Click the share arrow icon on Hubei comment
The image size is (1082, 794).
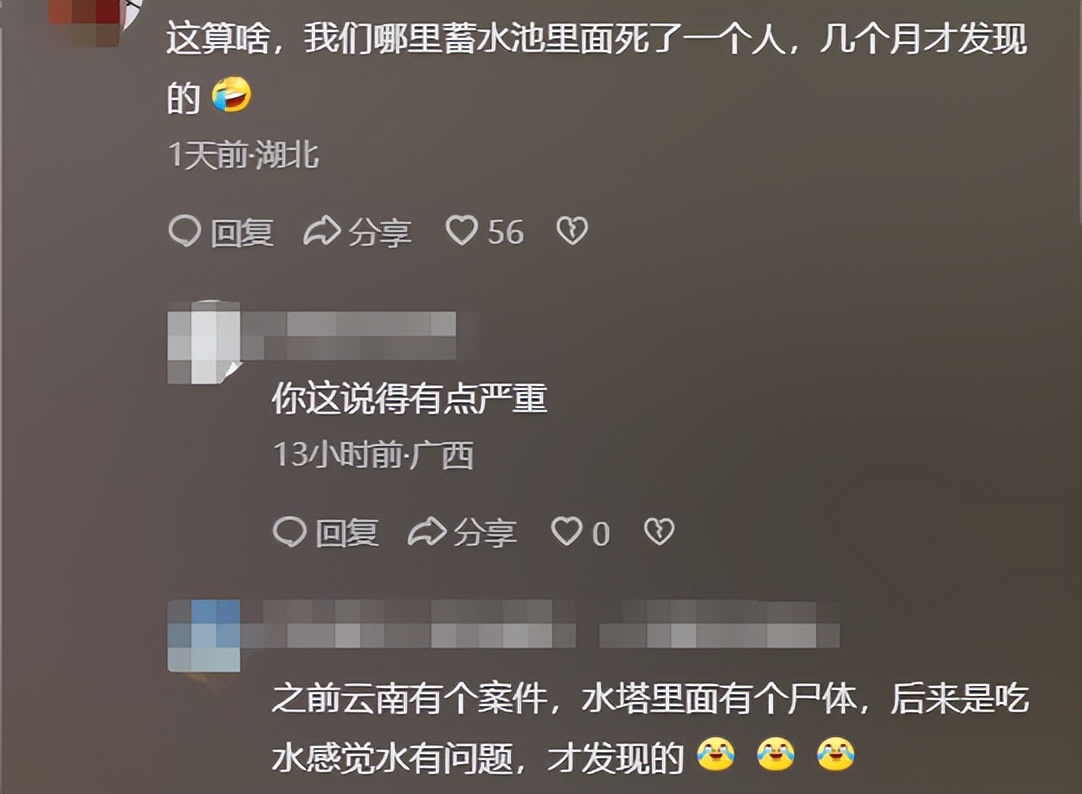[x=322, y=231]
